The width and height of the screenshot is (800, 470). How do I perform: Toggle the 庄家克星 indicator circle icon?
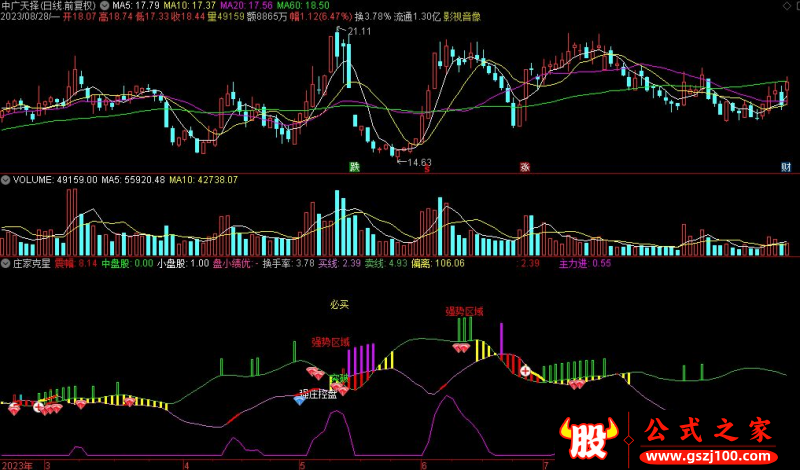[6, 263]
